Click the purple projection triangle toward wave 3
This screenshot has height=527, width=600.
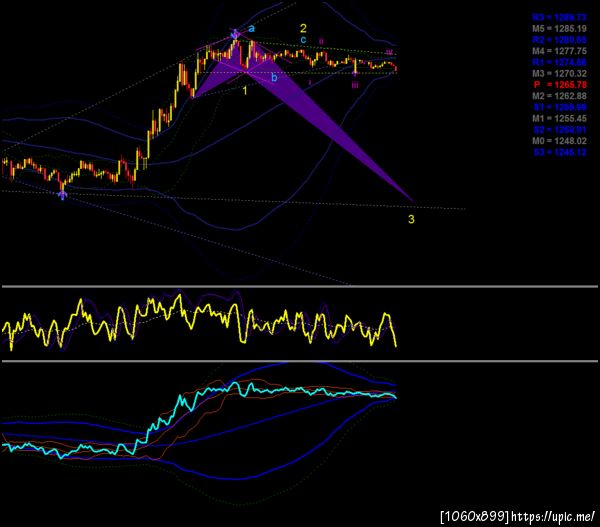click(x=325, y=119)
